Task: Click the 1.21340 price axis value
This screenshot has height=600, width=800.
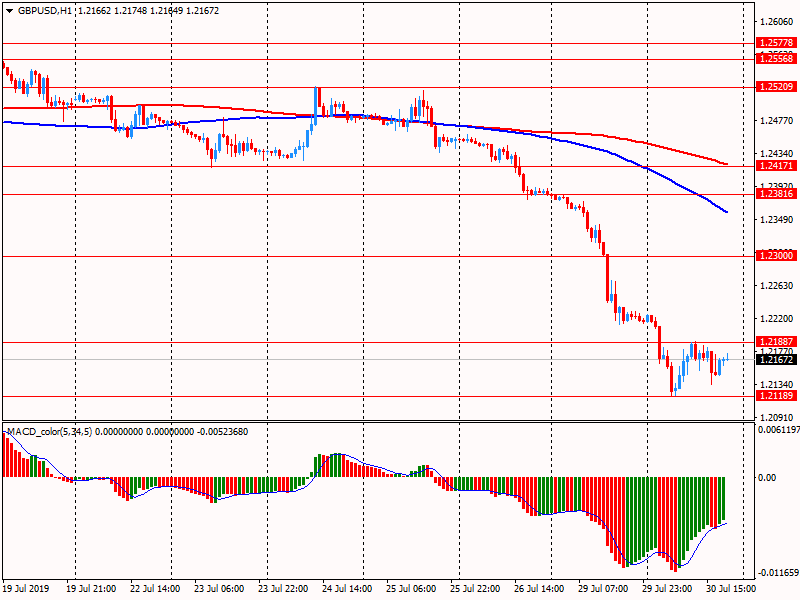Action: [x=777, y=385]
